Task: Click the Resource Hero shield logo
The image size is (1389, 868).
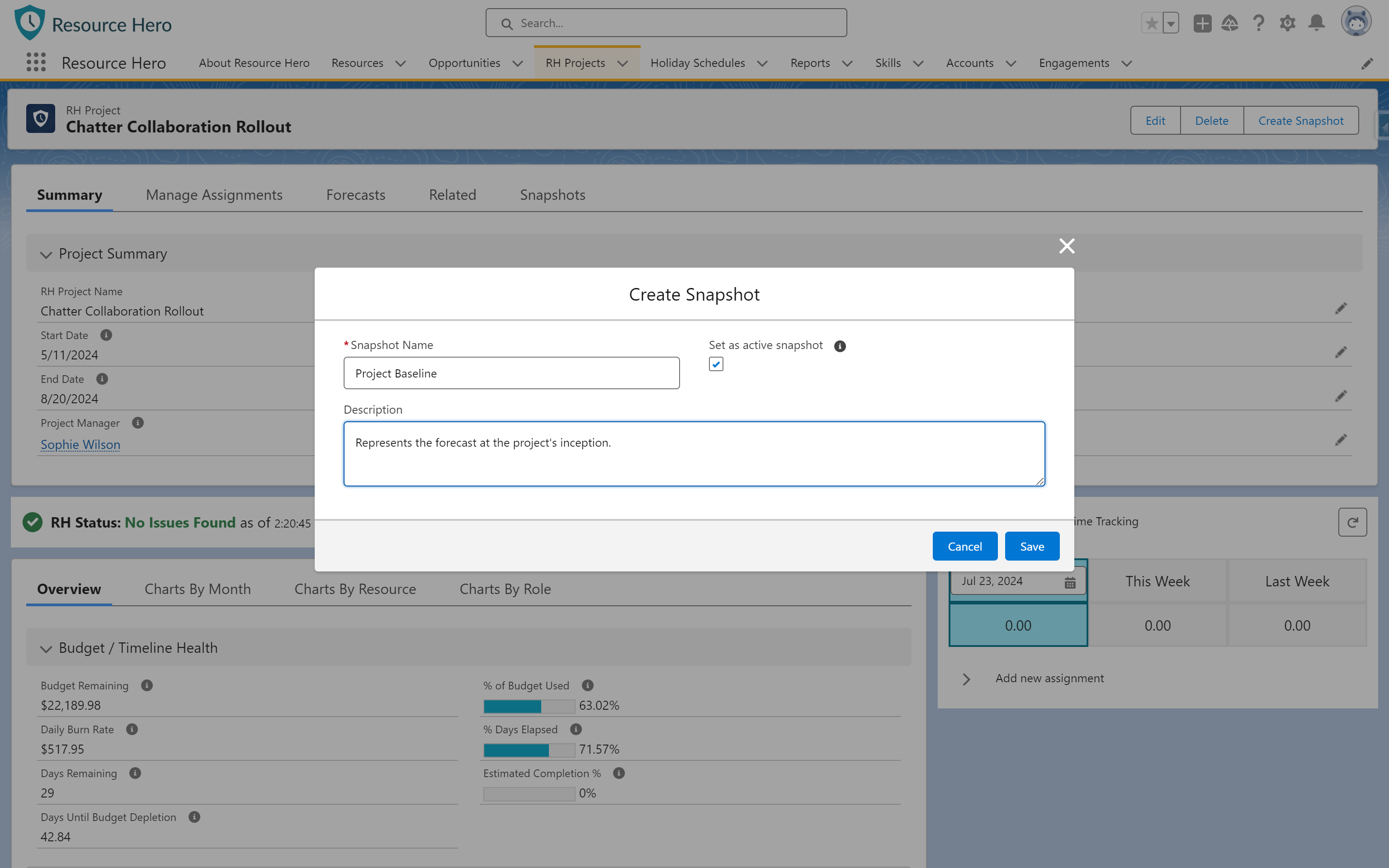Action: [30, 23]
